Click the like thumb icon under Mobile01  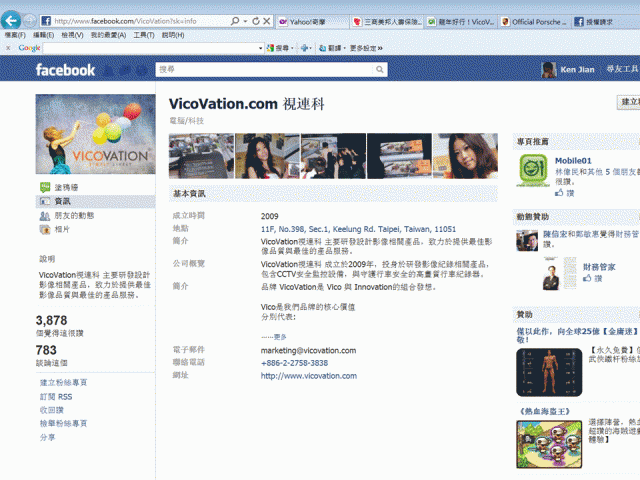coord(559,193)
